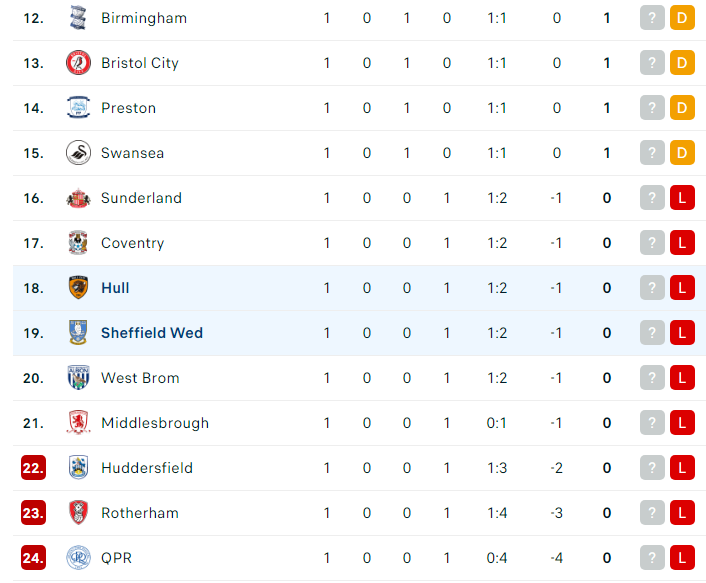This screenshot has height=583, width=706.
Task: Open the Huddersfield team page
Action: pos(147,468)
